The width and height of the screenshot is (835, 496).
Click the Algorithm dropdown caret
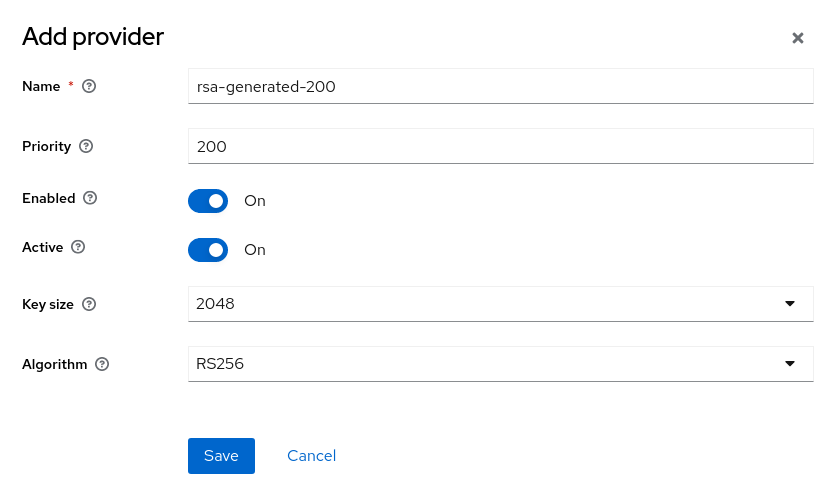pos(790,364)
